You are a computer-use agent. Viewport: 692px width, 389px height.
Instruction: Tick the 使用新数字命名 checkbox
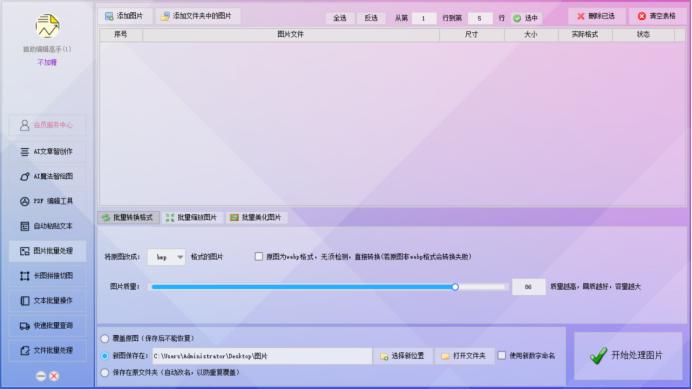point(502,355)
